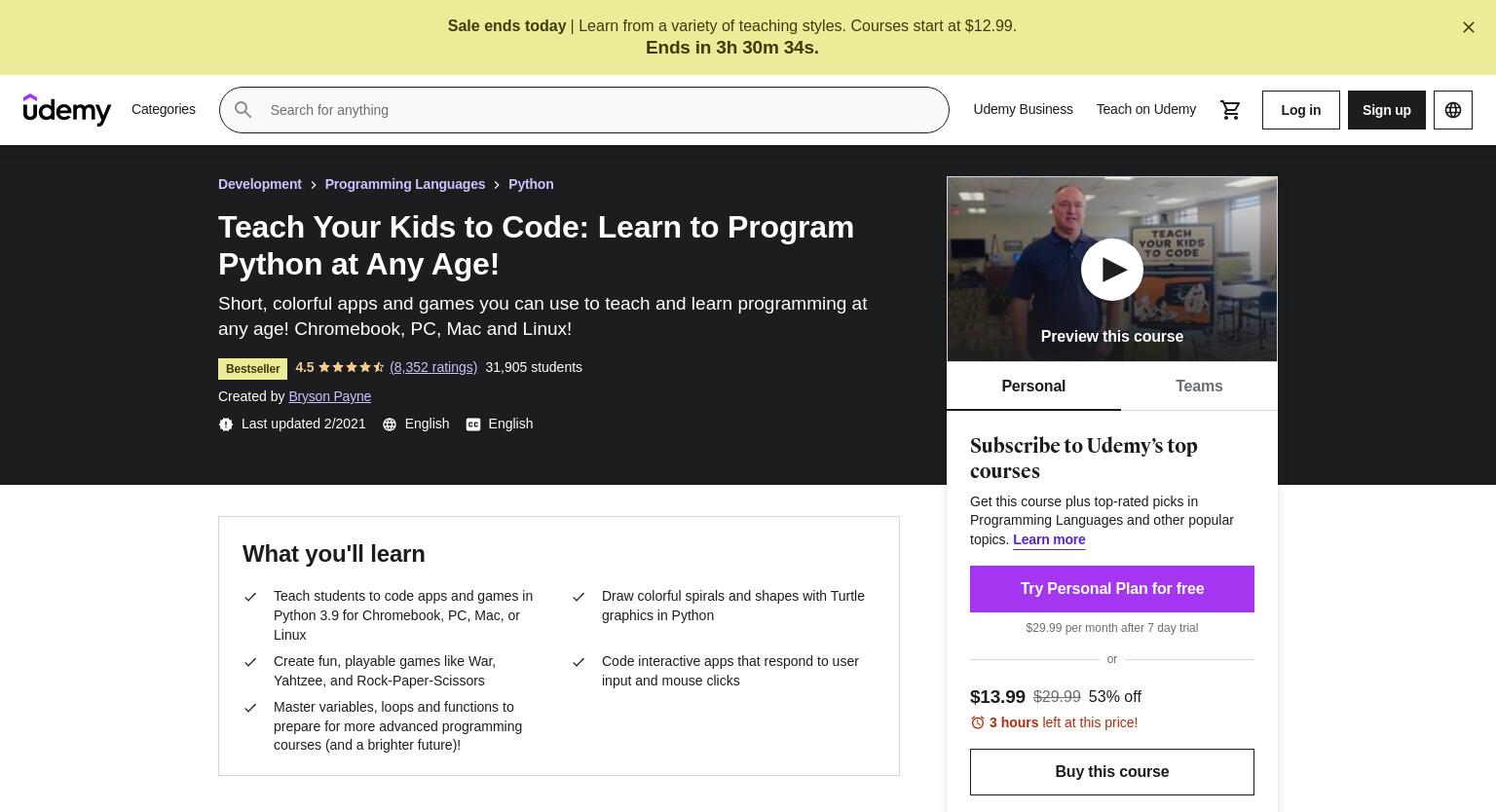1496x812 pixels.
Task: Click chevron after Development breadcrumb
Action: point(314,185)
